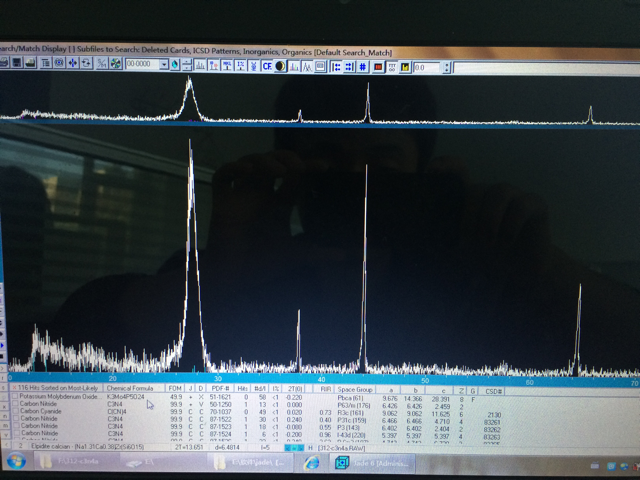This screenshot has height=480, width=640.
Task: Click the bar histogram lines icon
Action: (x=200, y=65)
